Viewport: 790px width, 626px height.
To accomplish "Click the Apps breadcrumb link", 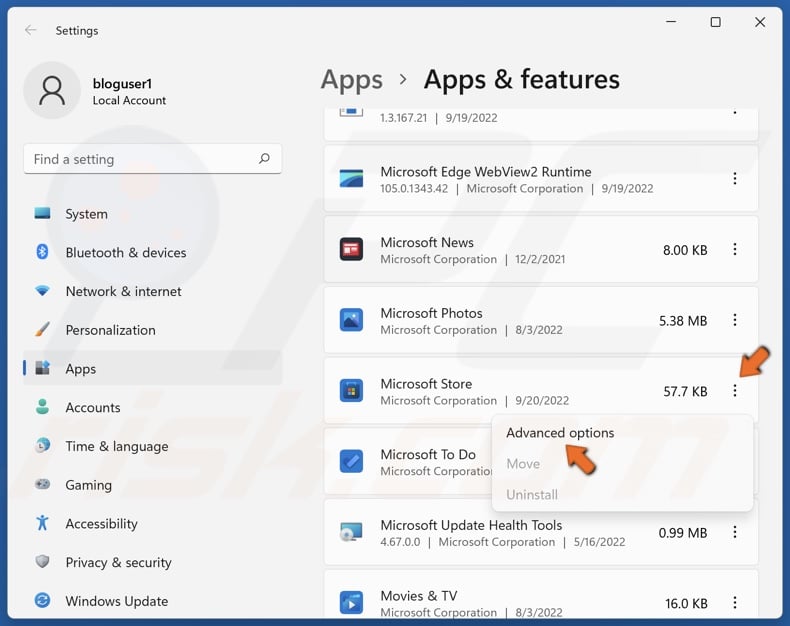I will [x=352, y=80].
